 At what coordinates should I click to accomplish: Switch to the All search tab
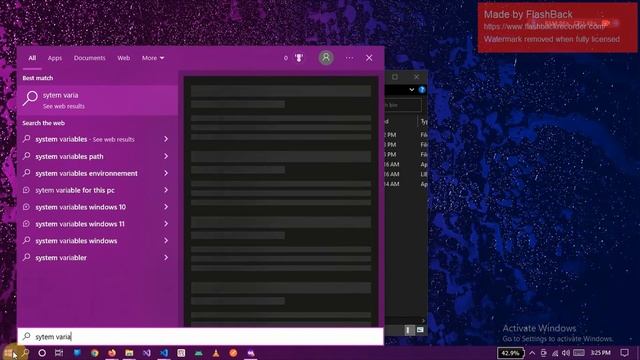[x=32, y=58]
